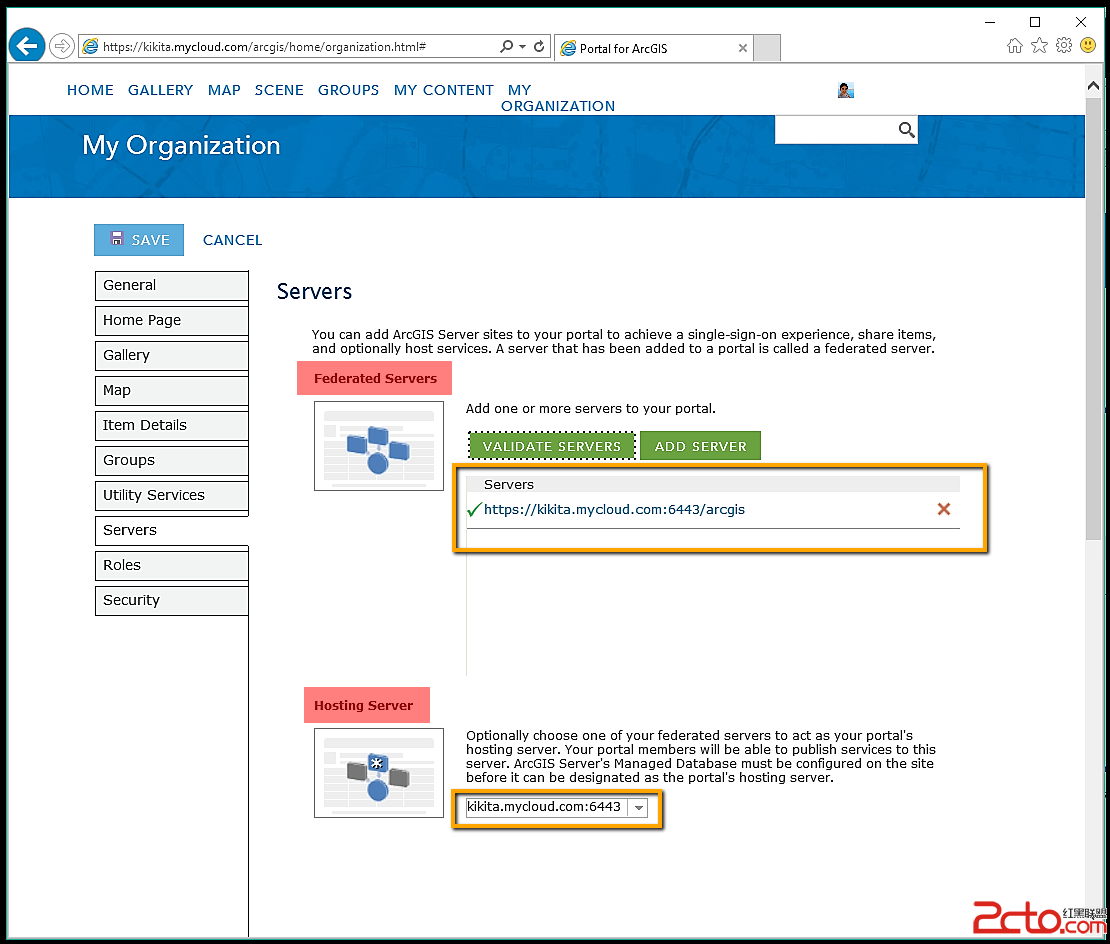1110x944 pixels.
Task: Open the GALLERY navigation link
Action: point(161,90)
